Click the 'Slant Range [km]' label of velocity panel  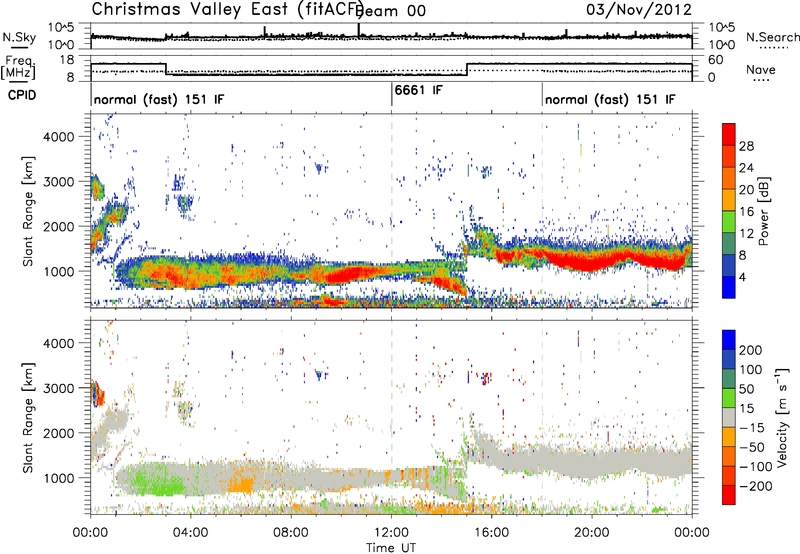(x=28, y=418)
